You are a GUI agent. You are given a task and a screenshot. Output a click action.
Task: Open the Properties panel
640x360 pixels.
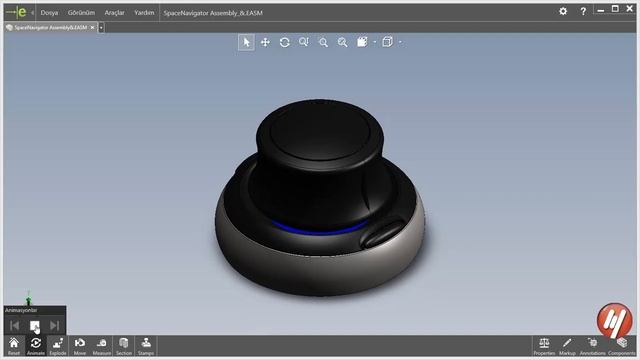click(544, 346)
